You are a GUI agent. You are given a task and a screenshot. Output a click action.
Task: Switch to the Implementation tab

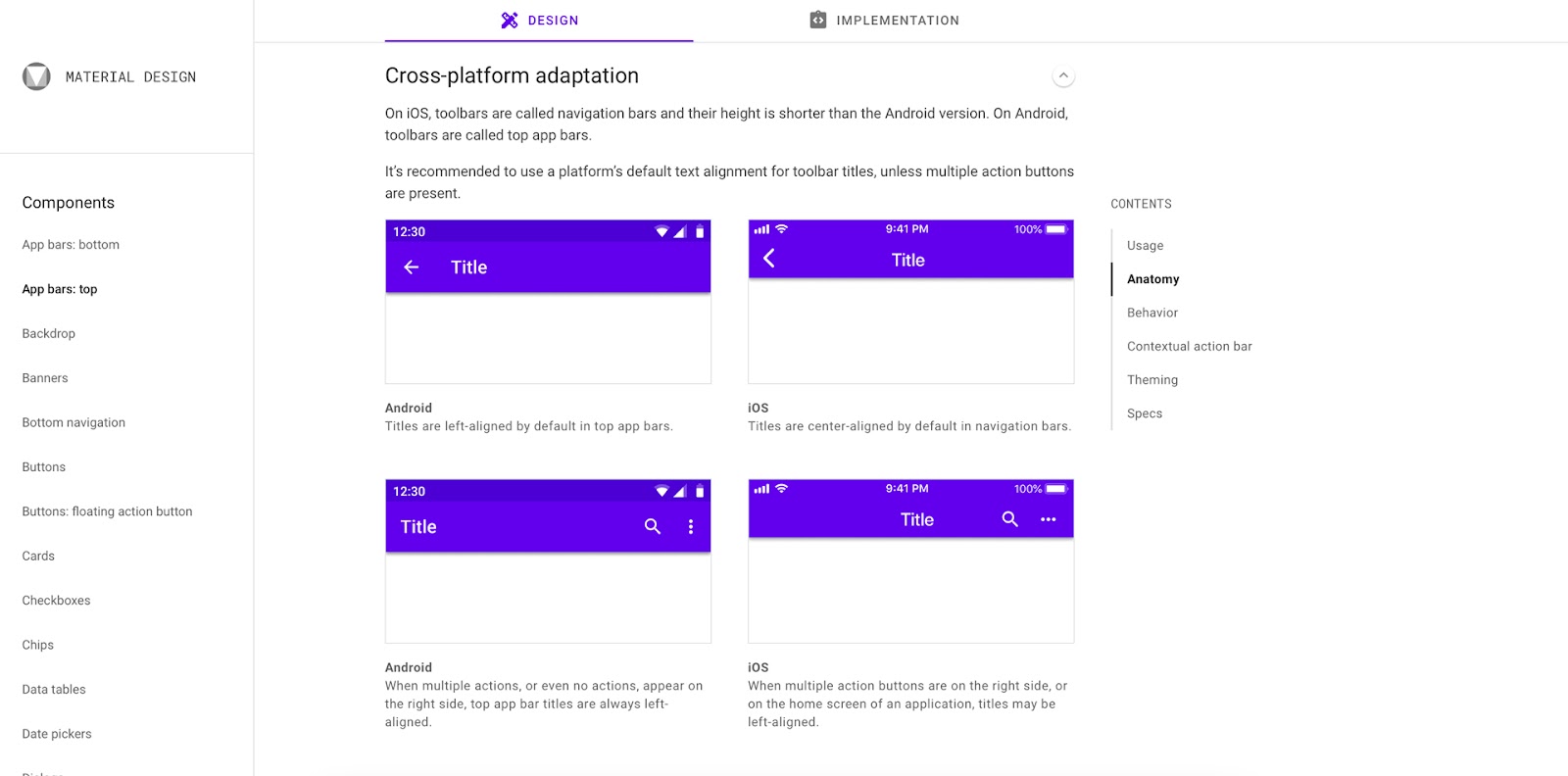point(885,21)
